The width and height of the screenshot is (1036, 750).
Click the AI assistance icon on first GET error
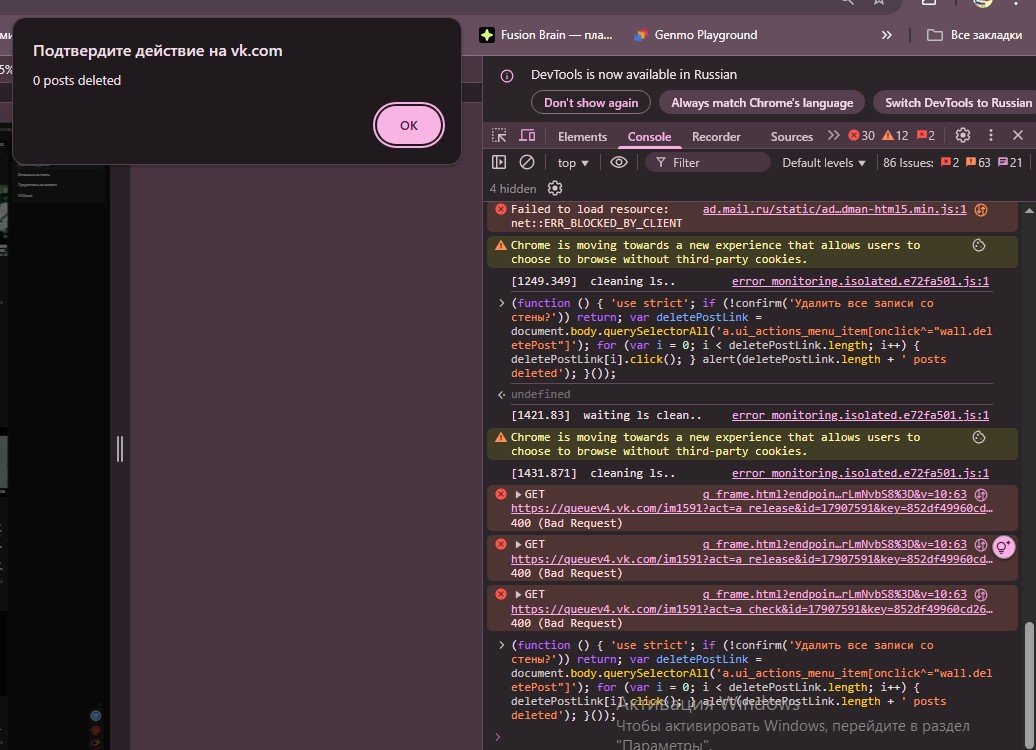981,494
